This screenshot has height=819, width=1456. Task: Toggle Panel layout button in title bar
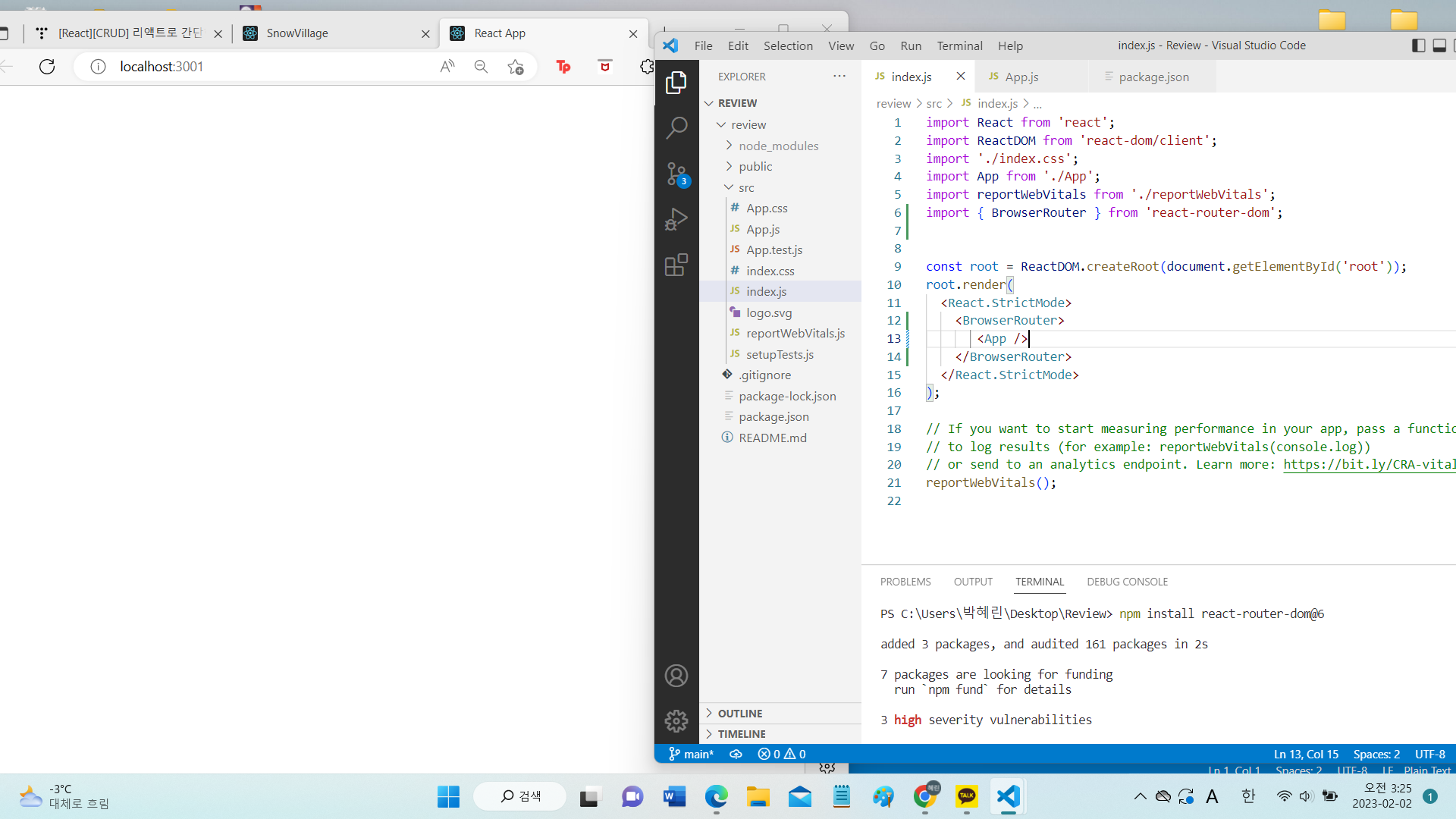coord(1439,45)
